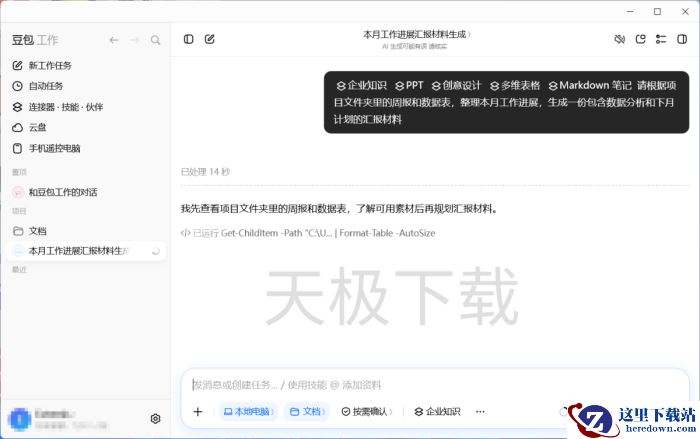
Task: Click the 文档 folder icon in the sidebar
Action: coord(18,231)
